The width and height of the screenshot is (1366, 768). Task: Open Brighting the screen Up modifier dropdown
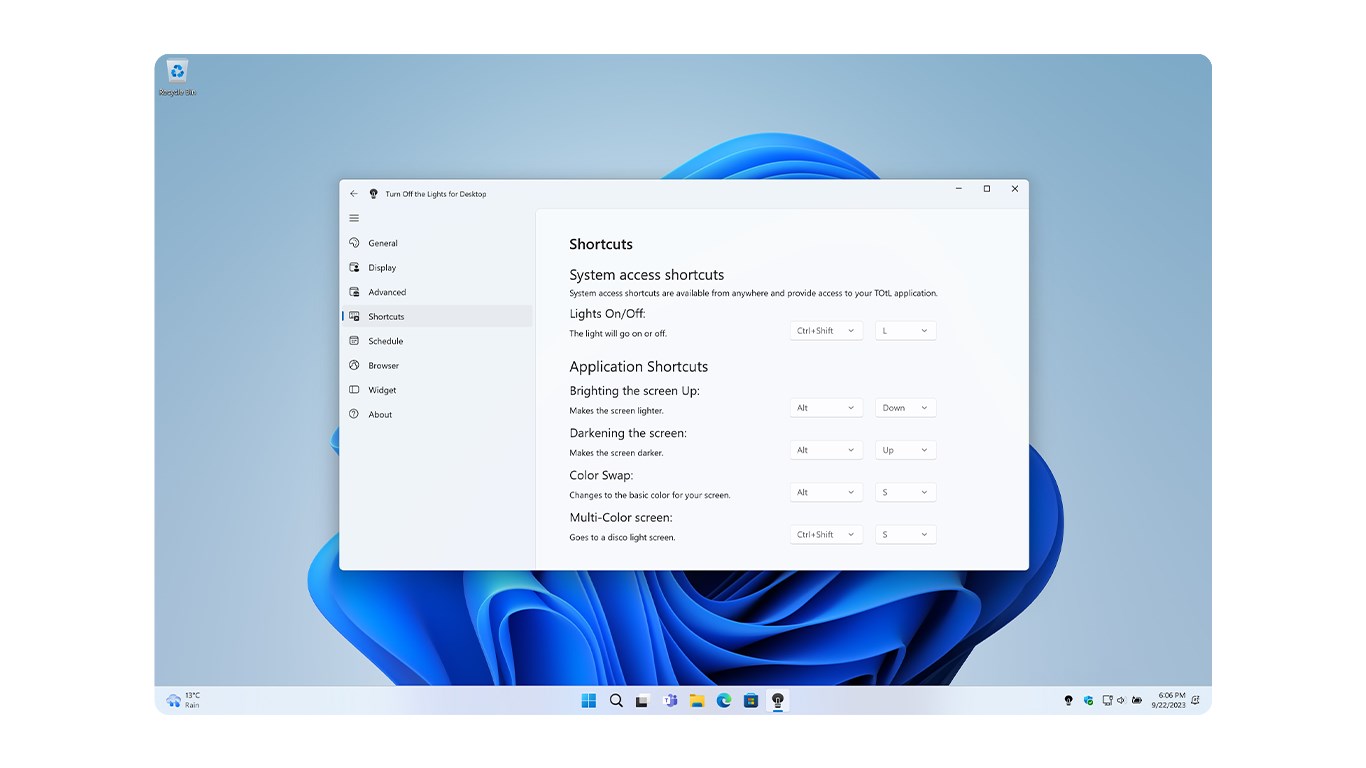click(826, 408)
